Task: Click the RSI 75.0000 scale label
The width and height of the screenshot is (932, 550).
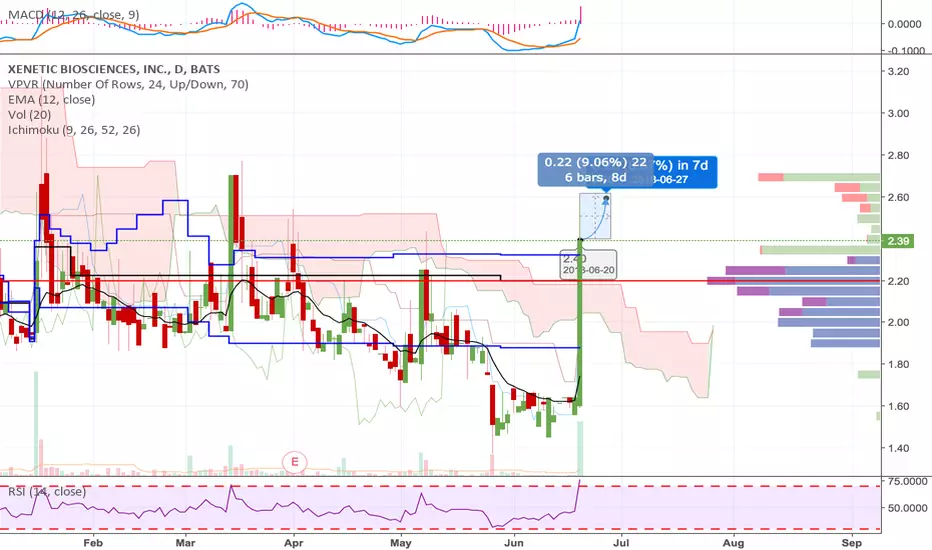Action: 907,481
